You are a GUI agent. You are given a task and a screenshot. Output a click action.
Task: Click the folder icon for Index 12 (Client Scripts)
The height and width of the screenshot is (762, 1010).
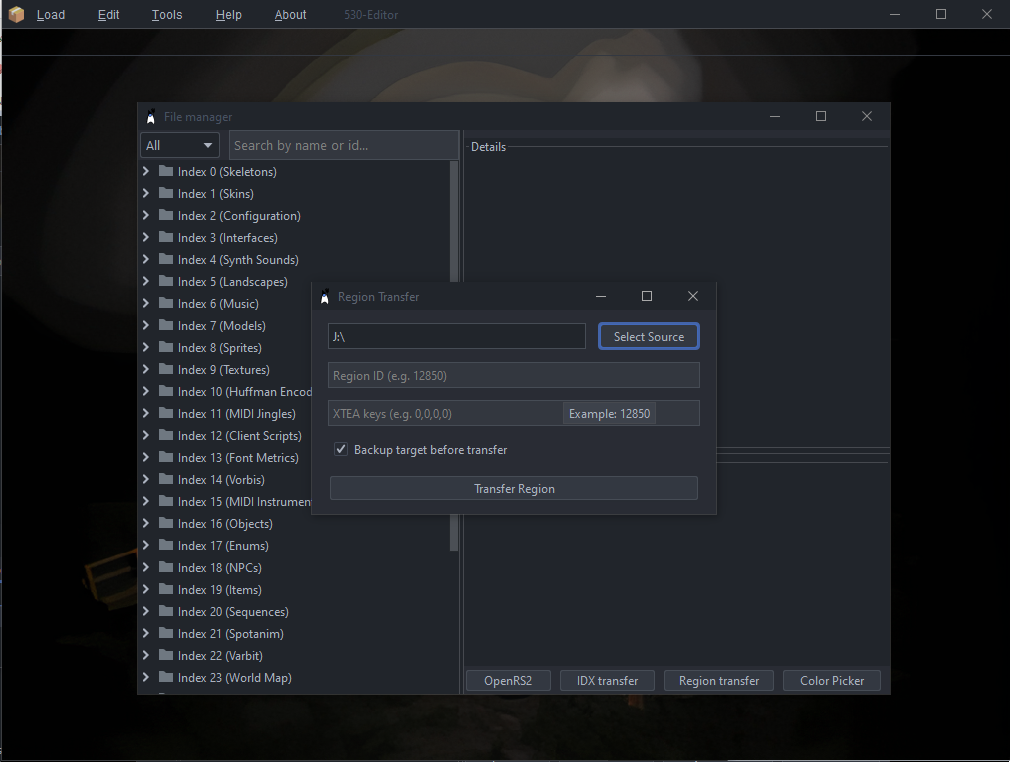[166, 435]
